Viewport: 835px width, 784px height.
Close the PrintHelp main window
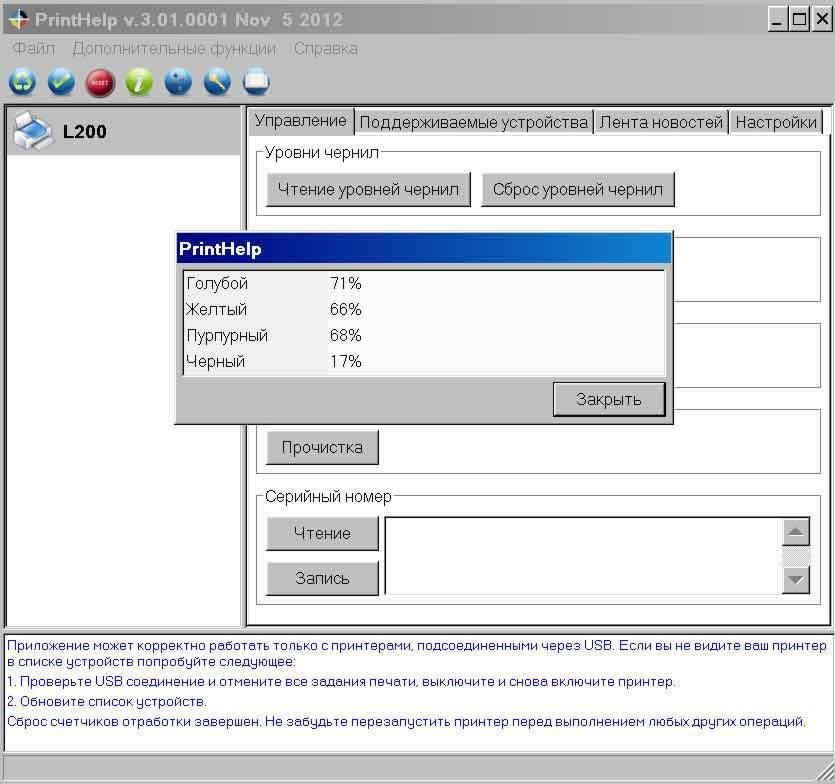[822, 20]
